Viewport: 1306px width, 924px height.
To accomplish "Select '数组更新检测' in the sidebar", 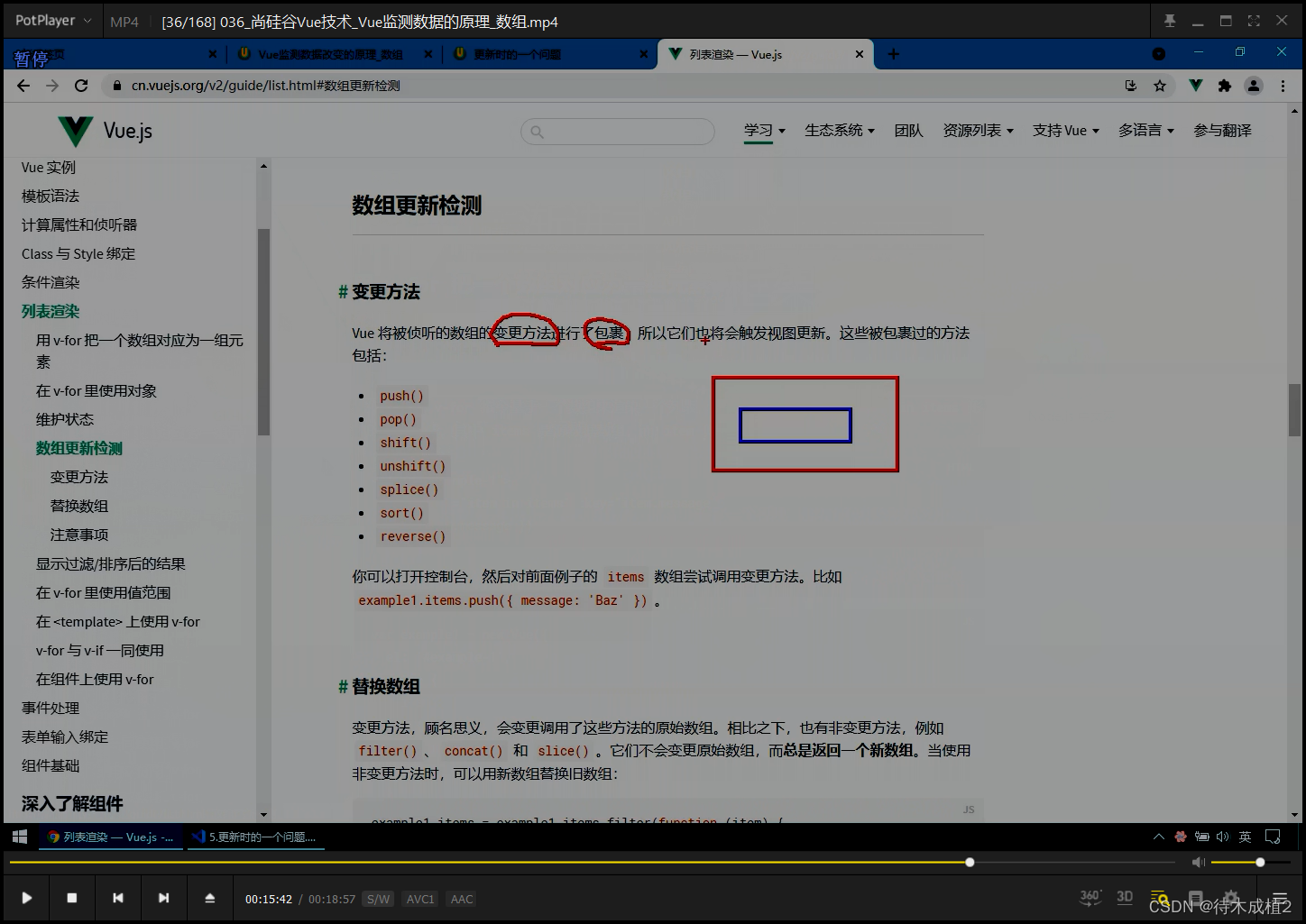I will [x=79, y=449].
